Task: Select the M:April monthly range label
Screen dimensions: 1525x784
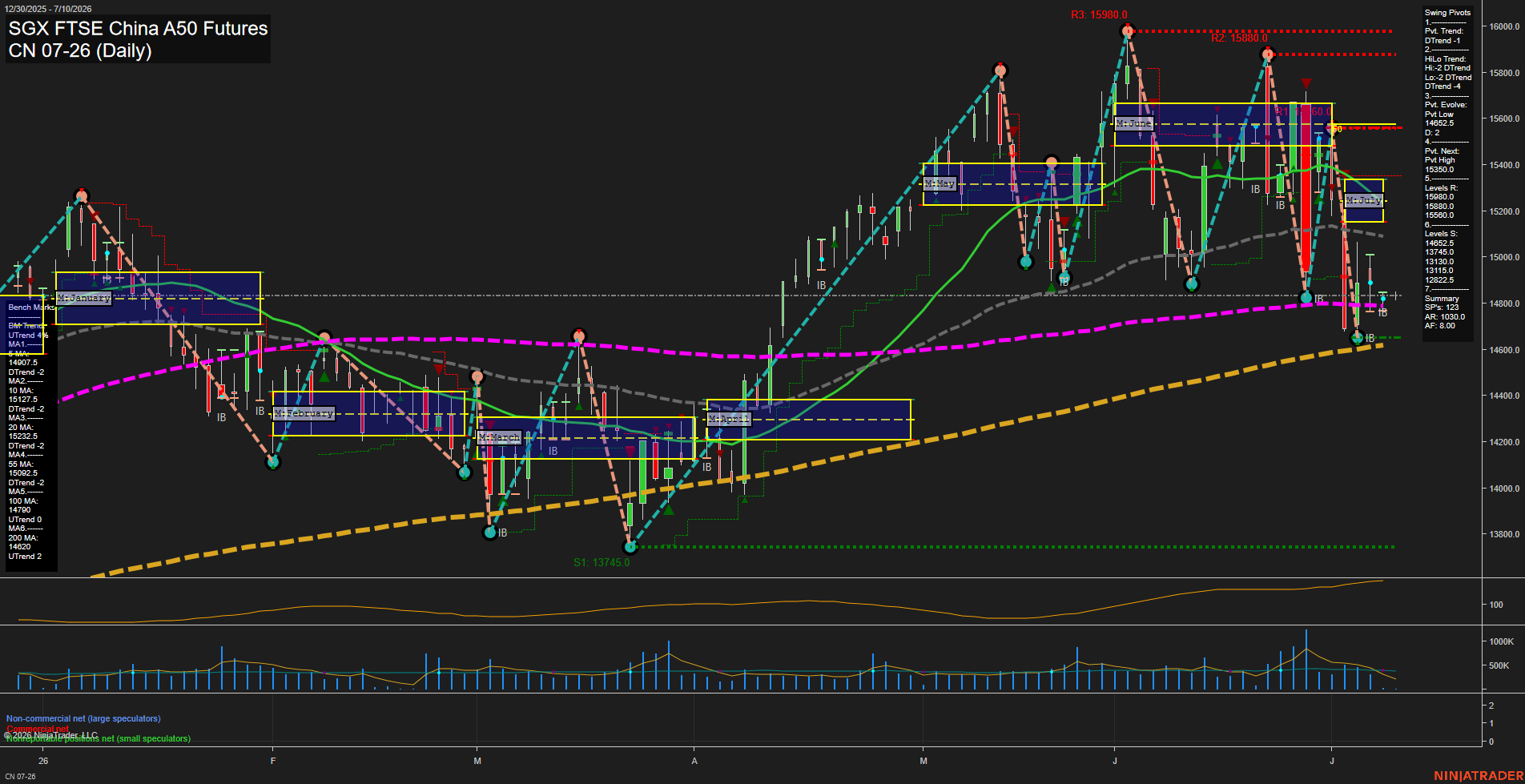Action: pyautogui.click(x=729, y=419)
